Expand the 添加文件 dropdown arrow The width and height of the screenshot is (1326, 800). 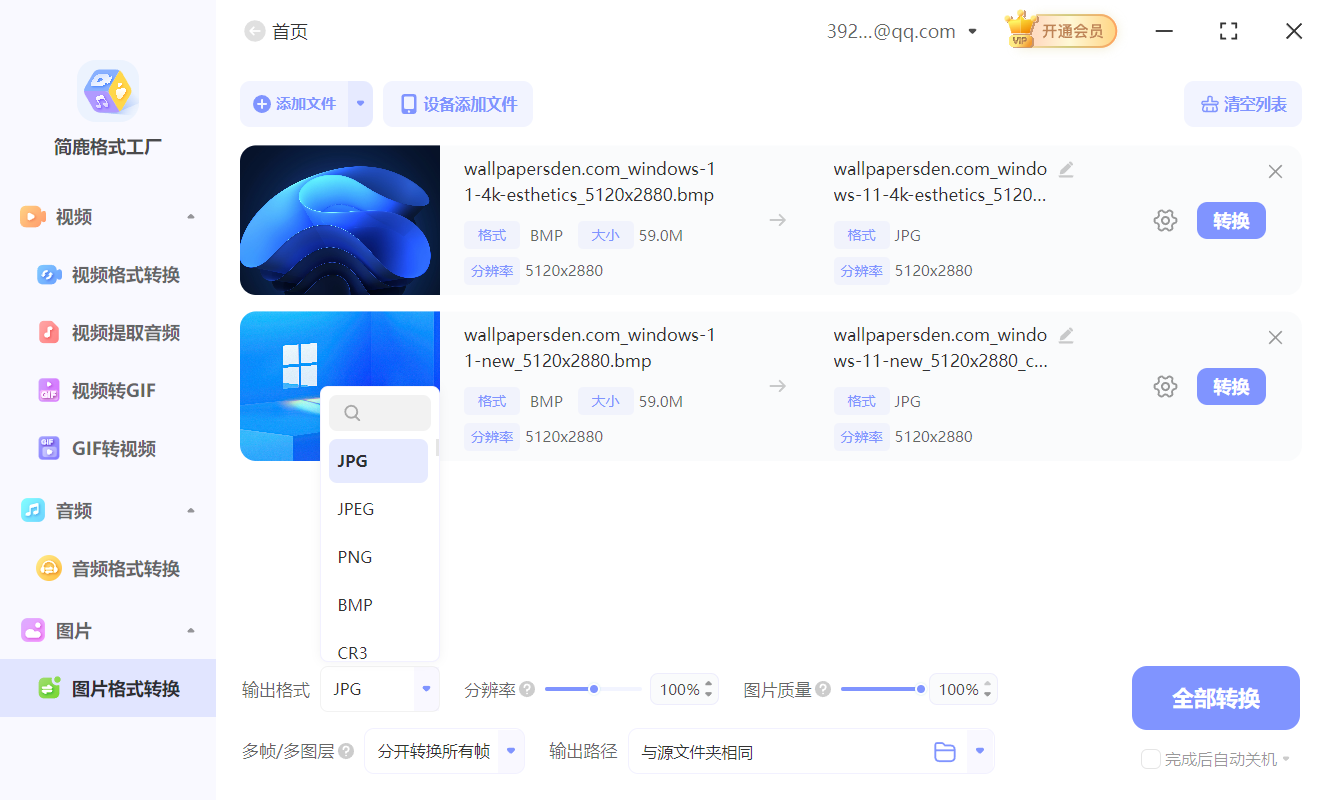[x=360, y=104]
